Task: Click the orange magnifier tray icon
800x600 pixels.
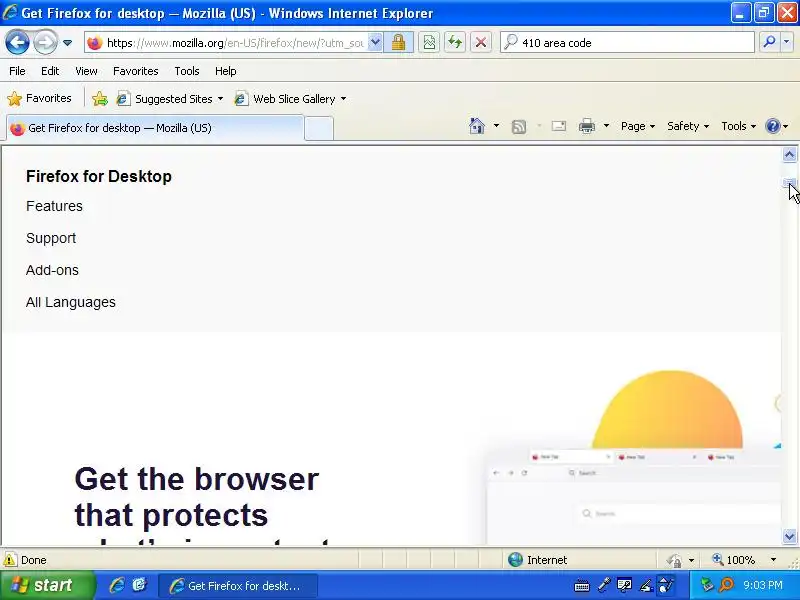Action: click(726, 585)
